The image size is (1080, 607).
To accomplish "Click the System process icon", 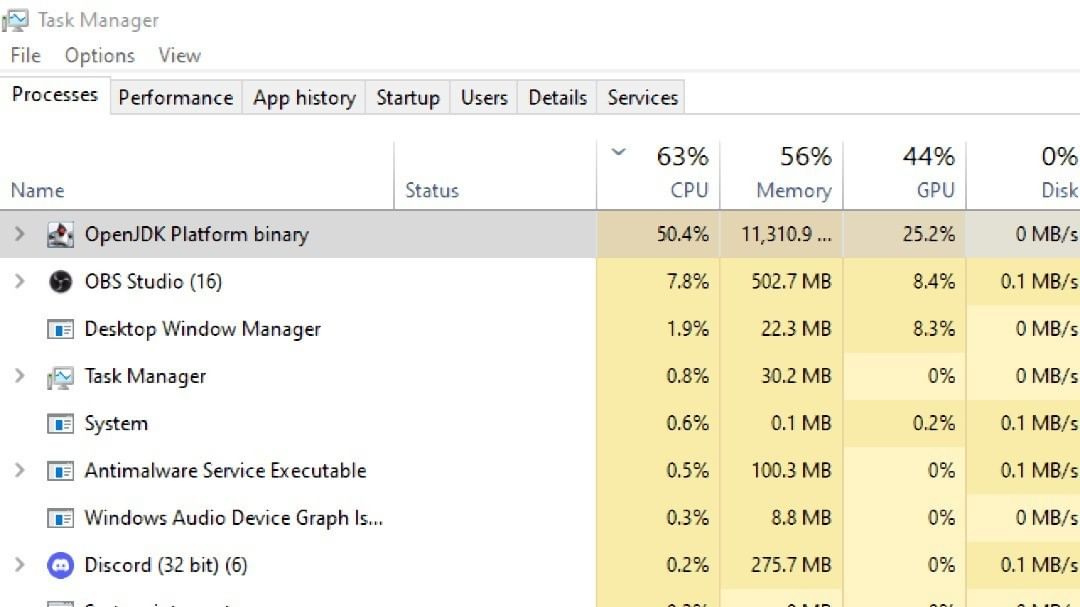I will [61, 424].
